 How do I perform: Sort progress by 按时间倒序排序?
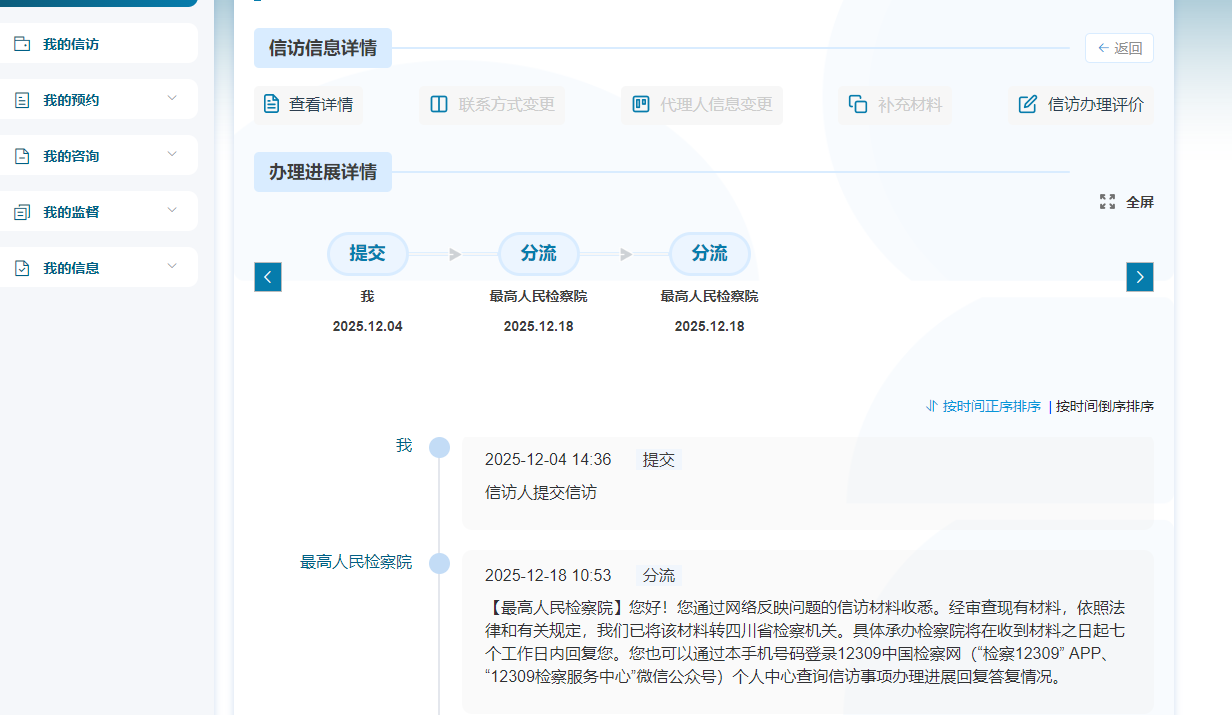[x=1104, y=406]
